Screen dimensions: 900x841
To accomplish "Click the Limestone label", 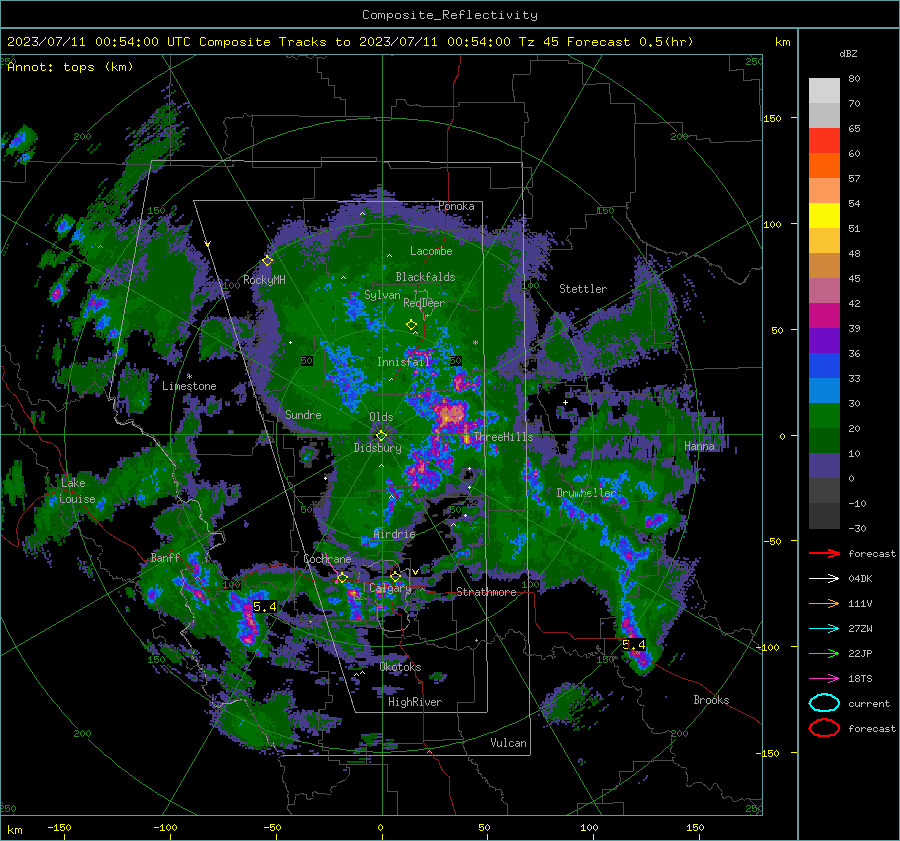I will coord(189,386).
